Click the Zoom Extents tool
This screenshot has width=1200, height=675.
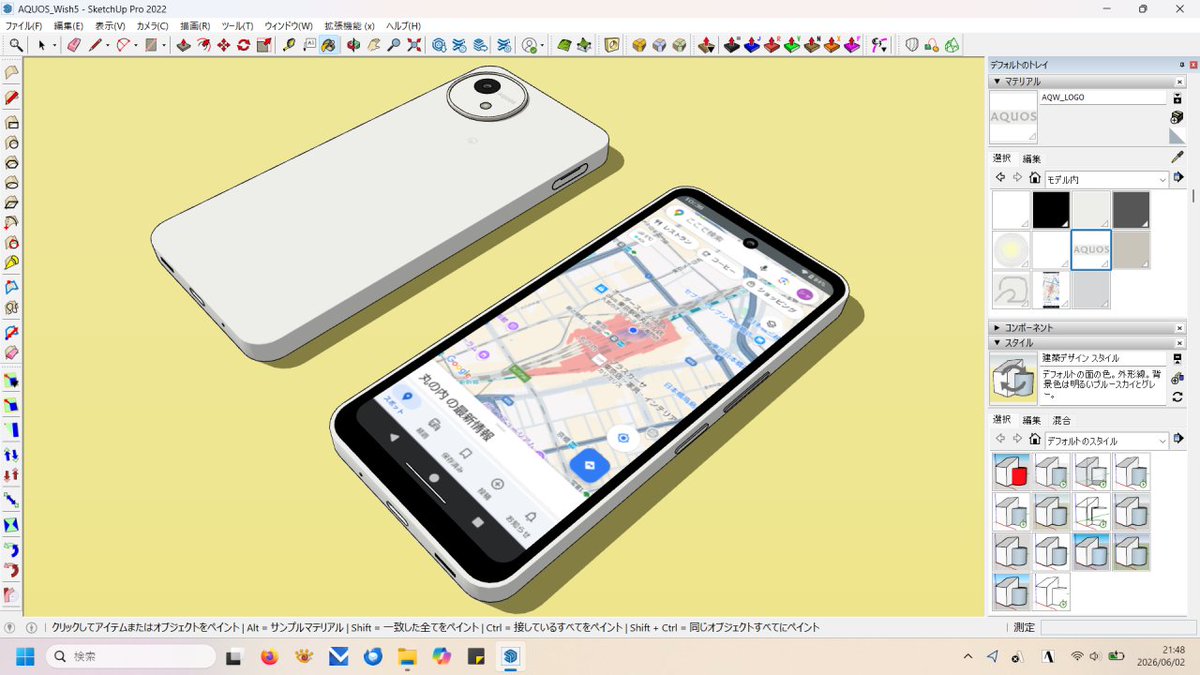point(413,45)
